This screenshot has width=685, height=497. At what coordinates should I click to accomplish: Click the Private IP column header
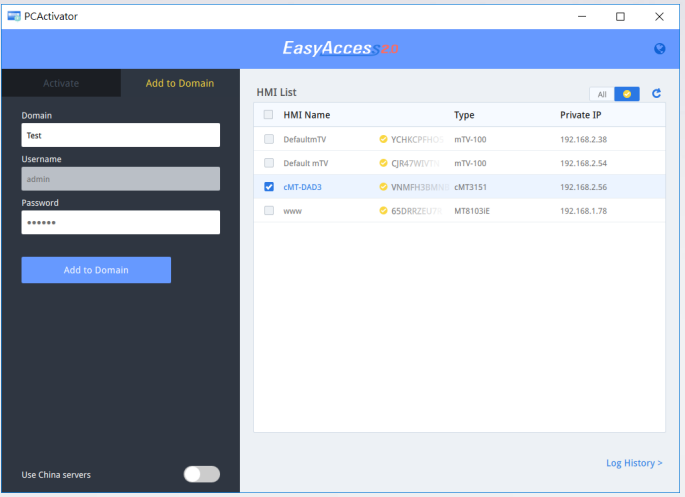point(581,115)
